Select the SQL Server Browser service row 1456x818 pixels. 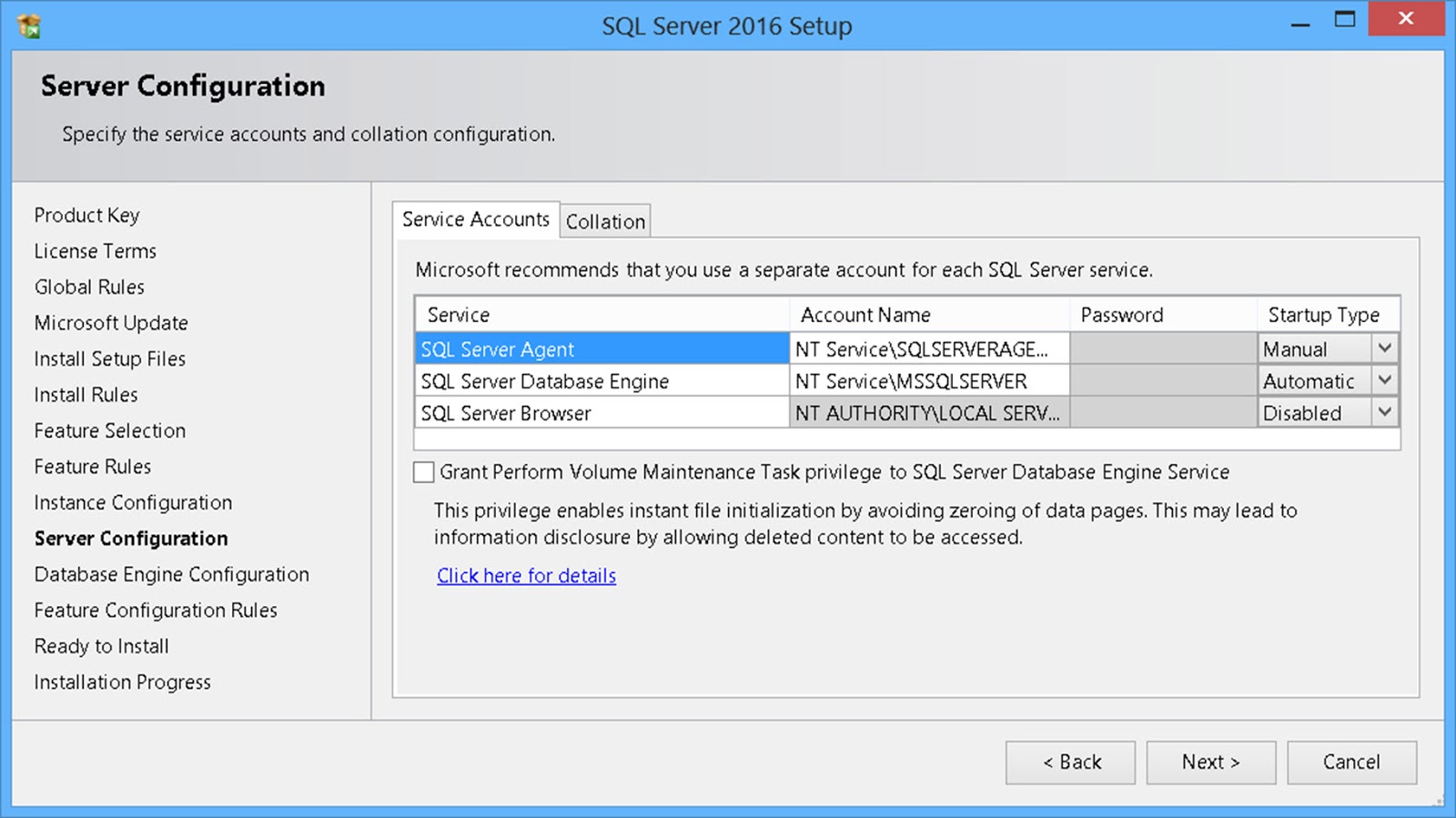[602, 412]
